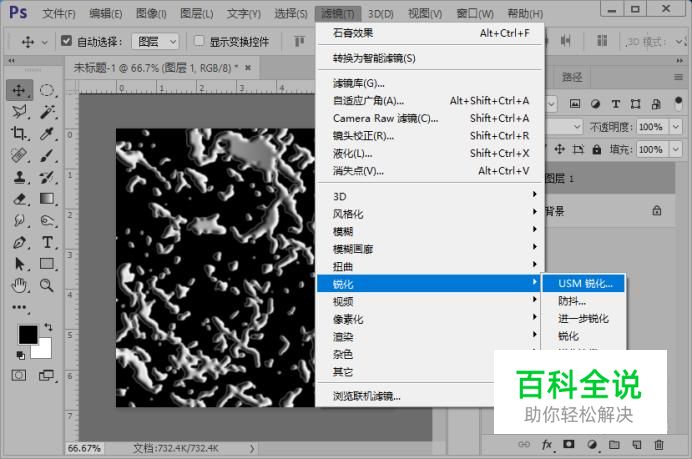The image size is (692, 459).
Task: Click the foreground black color swatch
Action: coord(27,335)
